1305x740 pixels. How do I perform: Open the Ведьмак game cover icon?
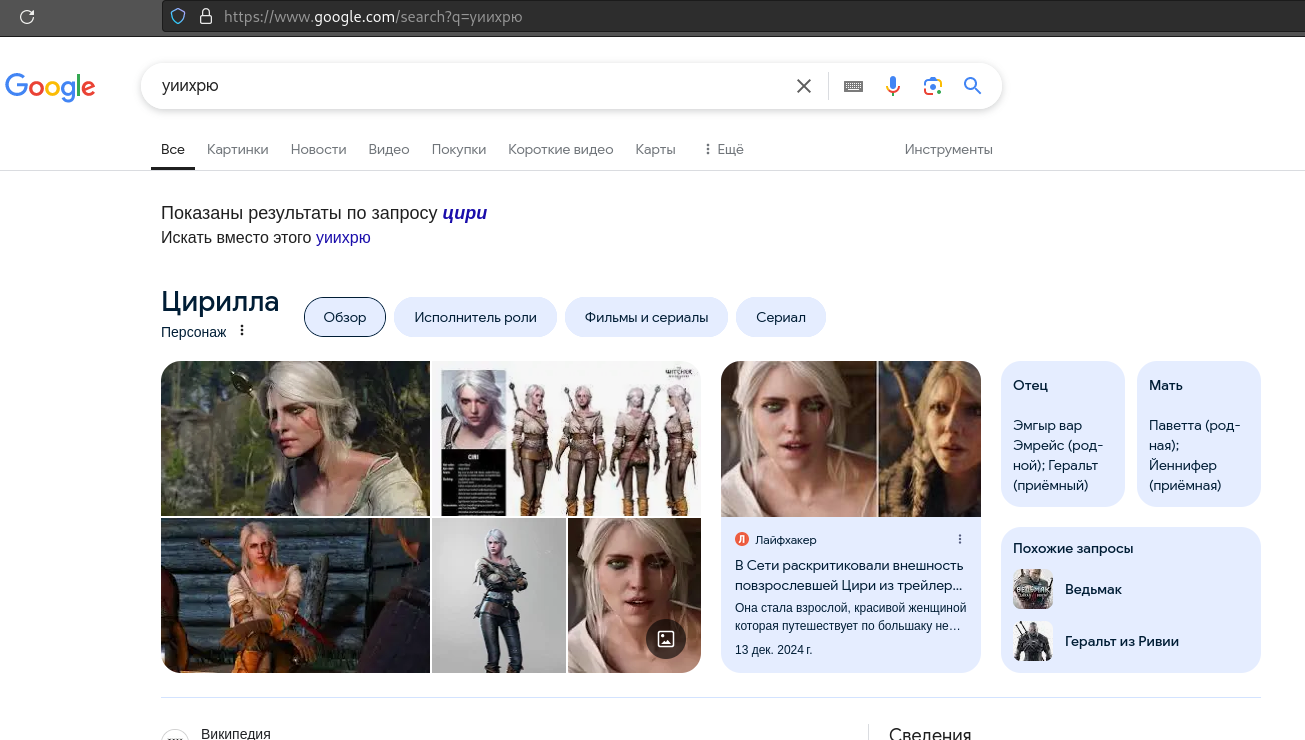(x=1033, y=589)
